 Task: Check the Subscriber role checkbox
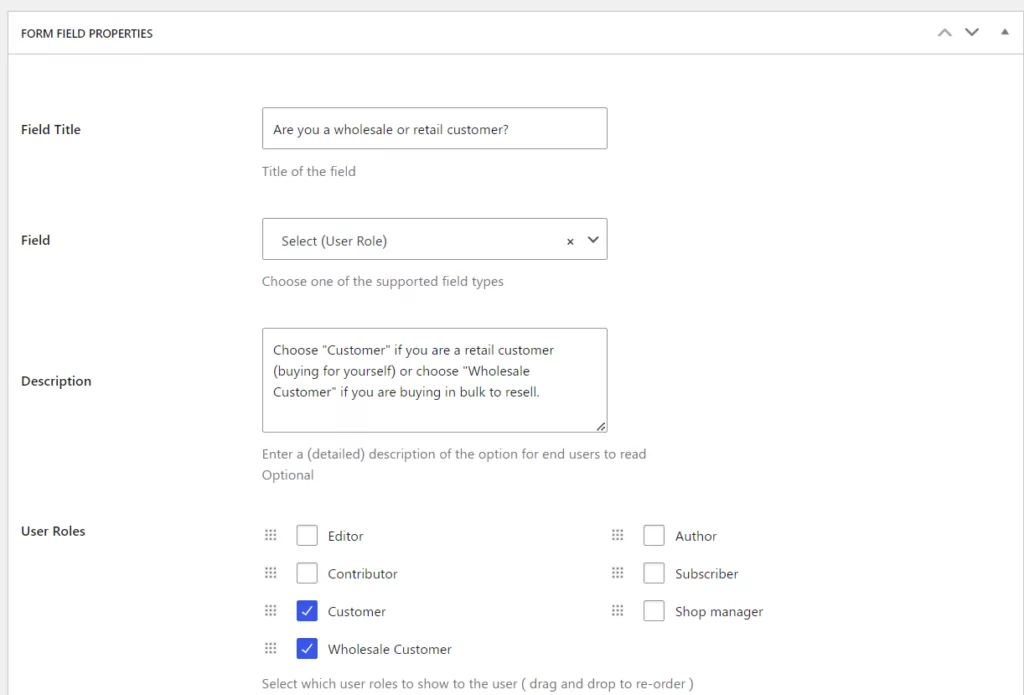654,574
